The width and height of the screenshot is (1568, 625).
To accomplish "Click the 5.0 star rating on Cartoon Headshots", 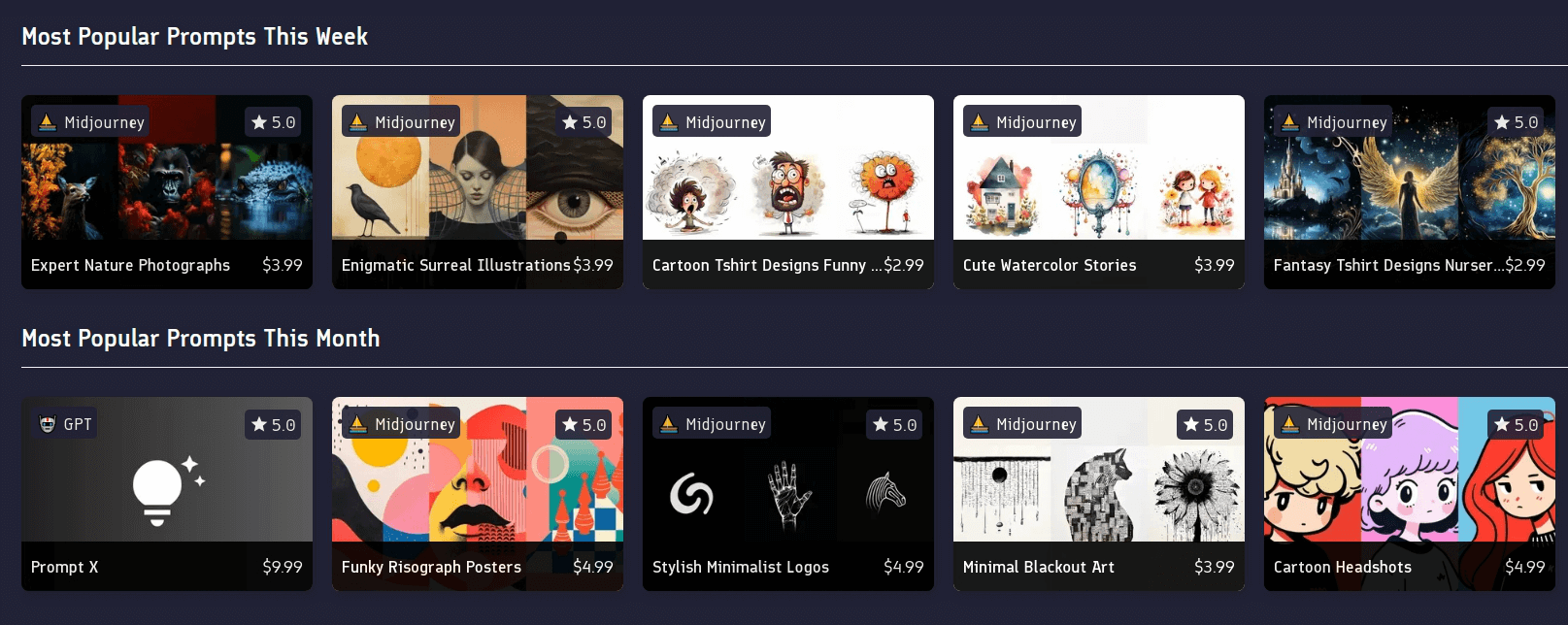I will pos(1516,424).
